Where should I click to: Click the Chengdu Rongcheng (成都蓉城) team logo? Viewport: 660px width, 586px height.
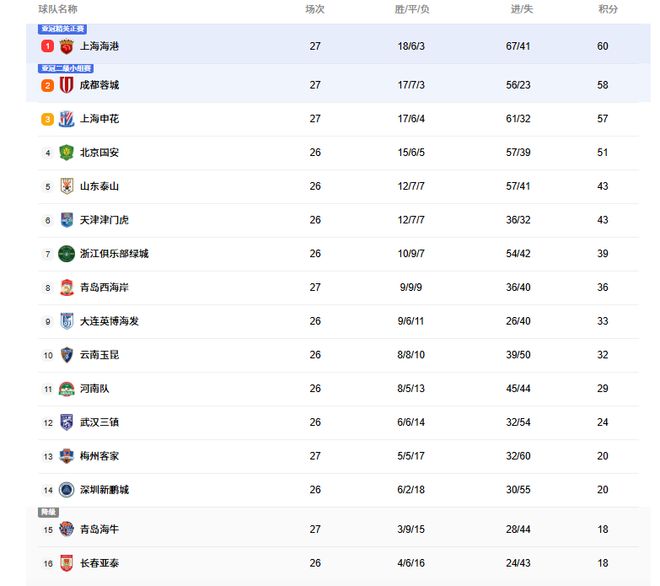click(x=66, y=85)
